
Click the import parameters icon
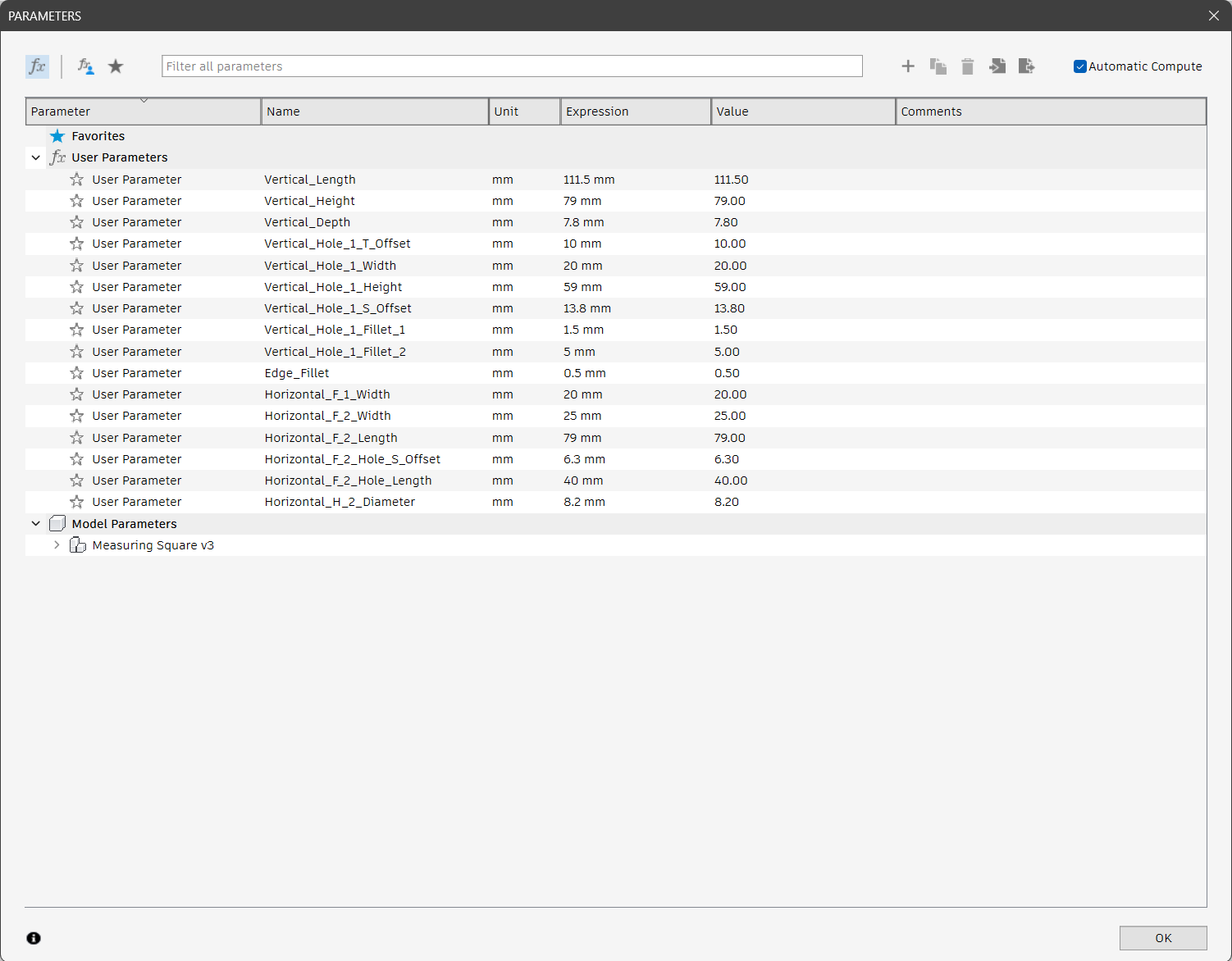pos(997,66)
